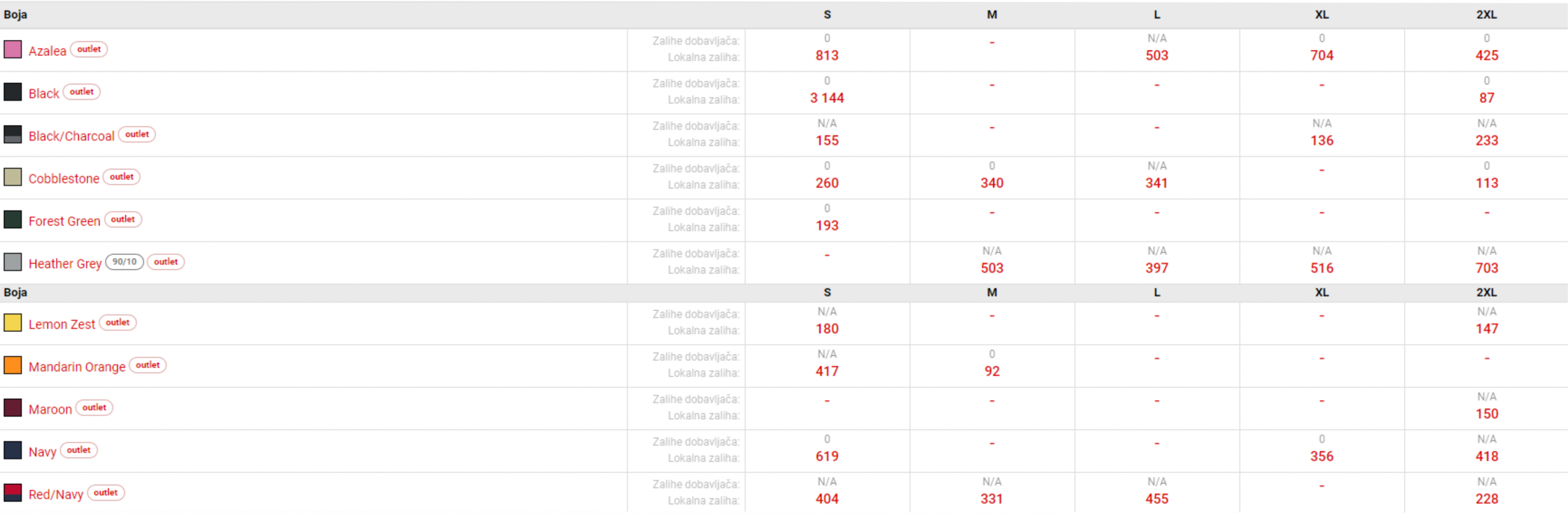
Task: Select the Lemon Zest yellow swatch
Action: pyautogui.click(x=13, y=323)
